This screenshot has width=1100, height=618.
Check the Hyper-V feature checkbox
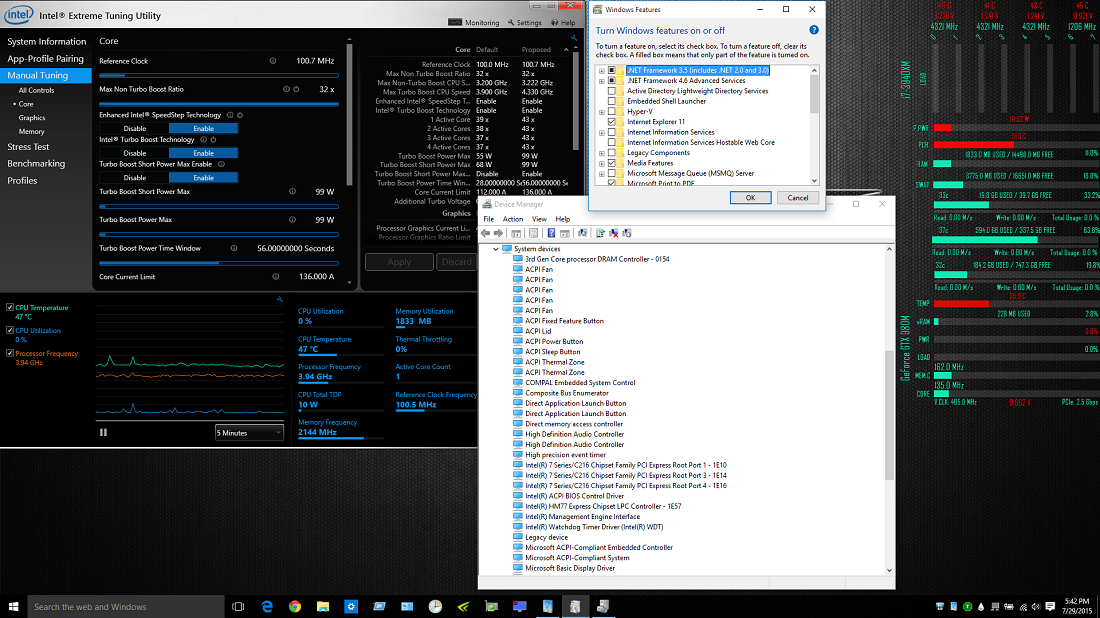coord(612,112)
